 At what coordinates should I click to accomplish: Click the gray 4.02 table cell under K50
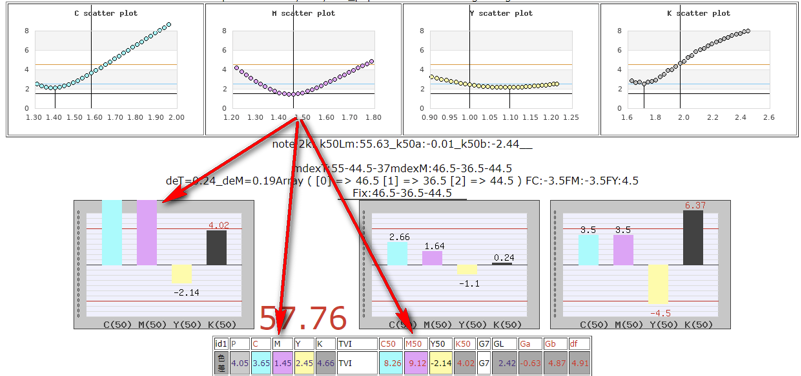coord(465,364)
